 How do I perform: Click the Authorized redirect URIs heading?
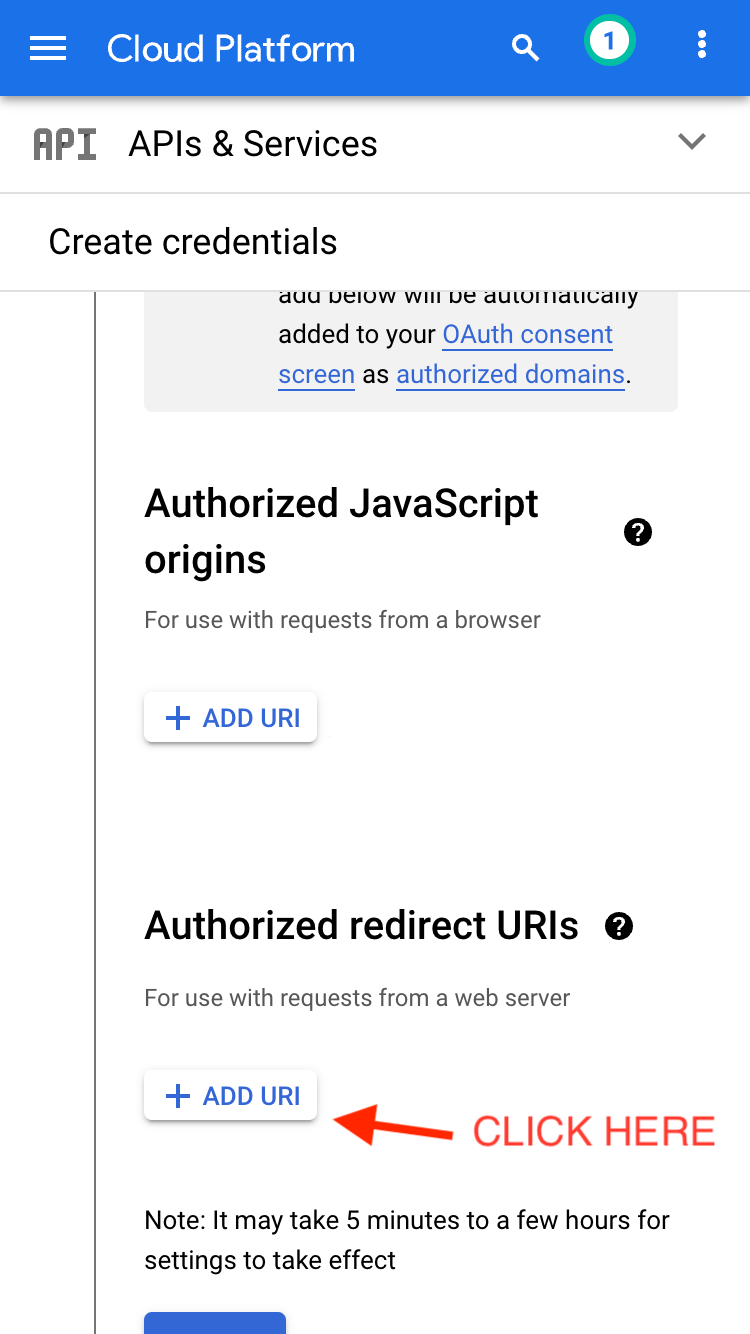[x=361, y=926]
